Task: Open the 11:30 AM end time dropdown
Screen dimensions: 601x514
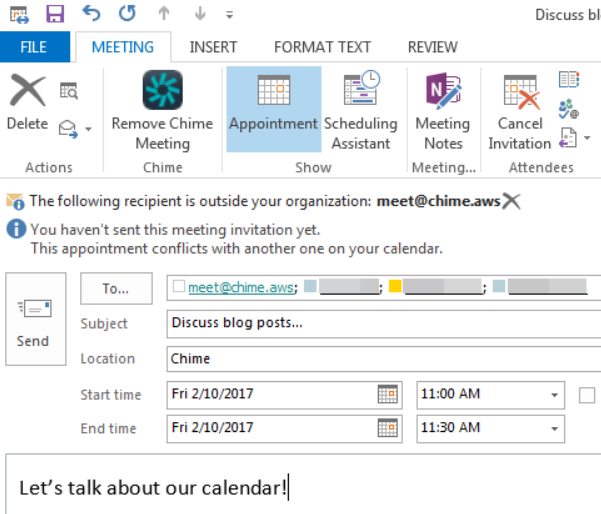Action: point(554,429)
